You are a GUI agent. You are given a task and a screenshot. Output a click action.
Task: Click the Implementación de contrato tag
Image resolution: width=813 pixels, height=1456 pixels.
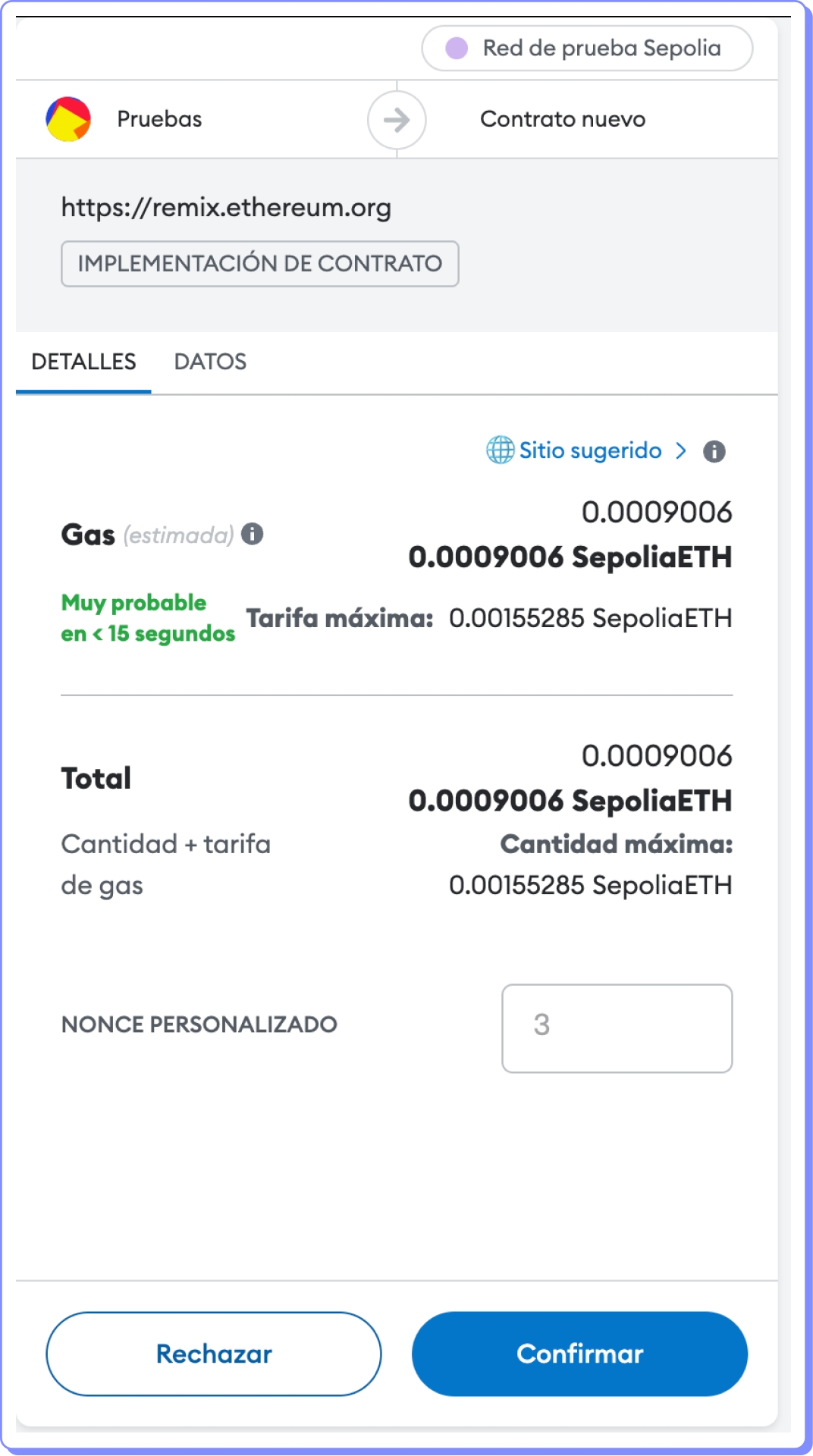(x=259, y=264)
